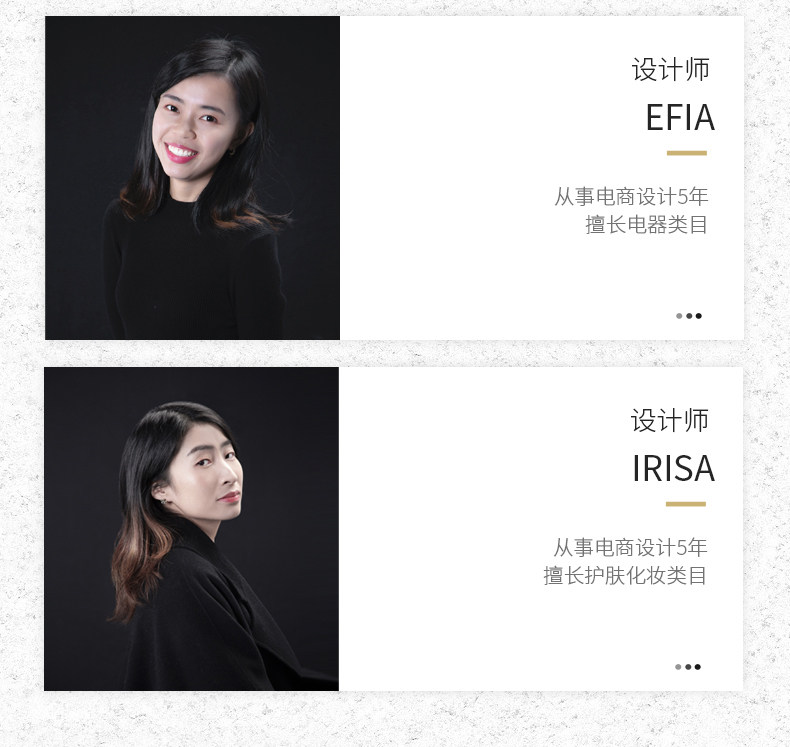Click the 设计师 title above IRISA

pyautogui.click(x=670, y=421)
